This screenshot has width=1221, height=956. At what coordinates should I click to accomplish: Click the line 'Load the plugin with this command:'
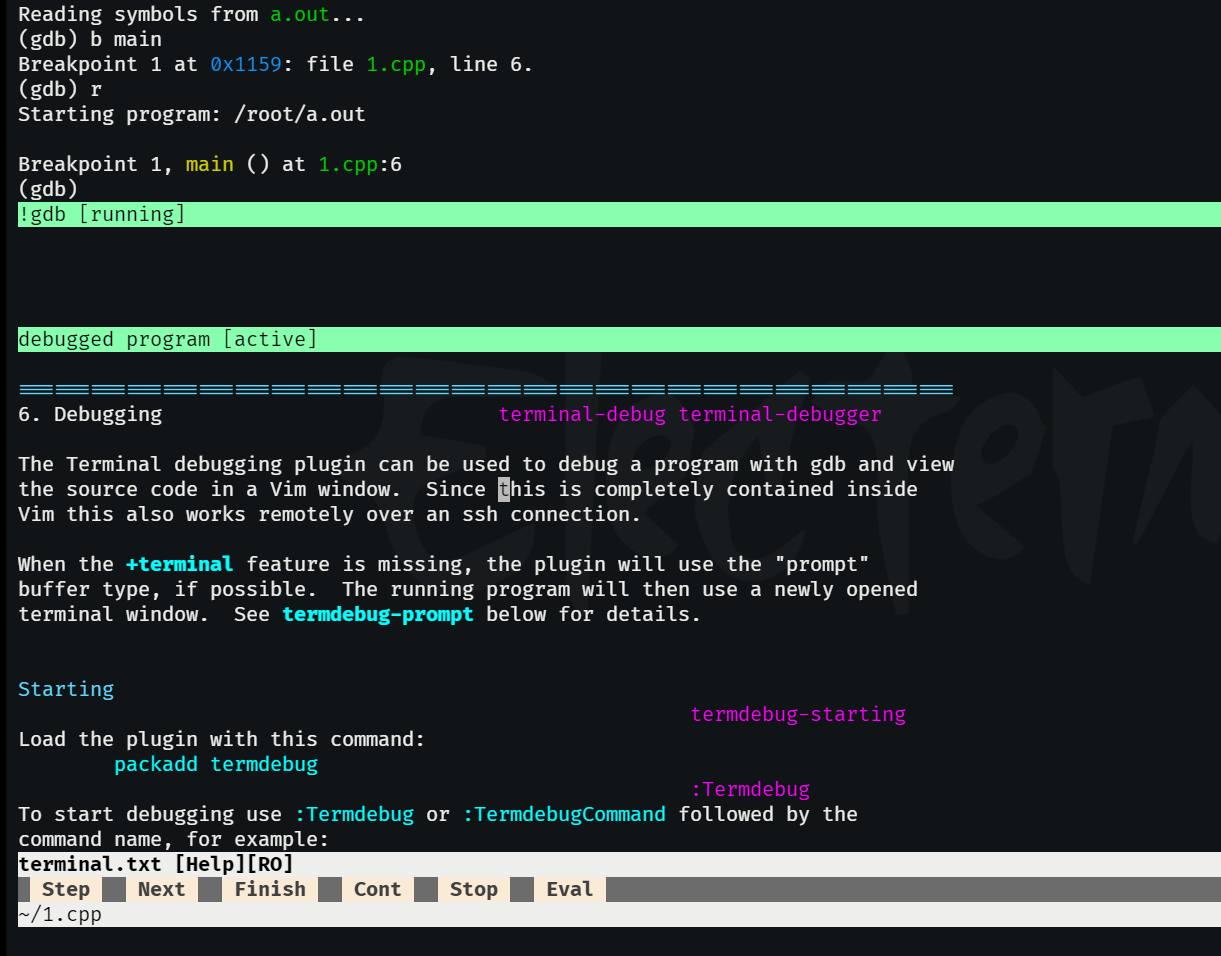(x=222, y=739)
